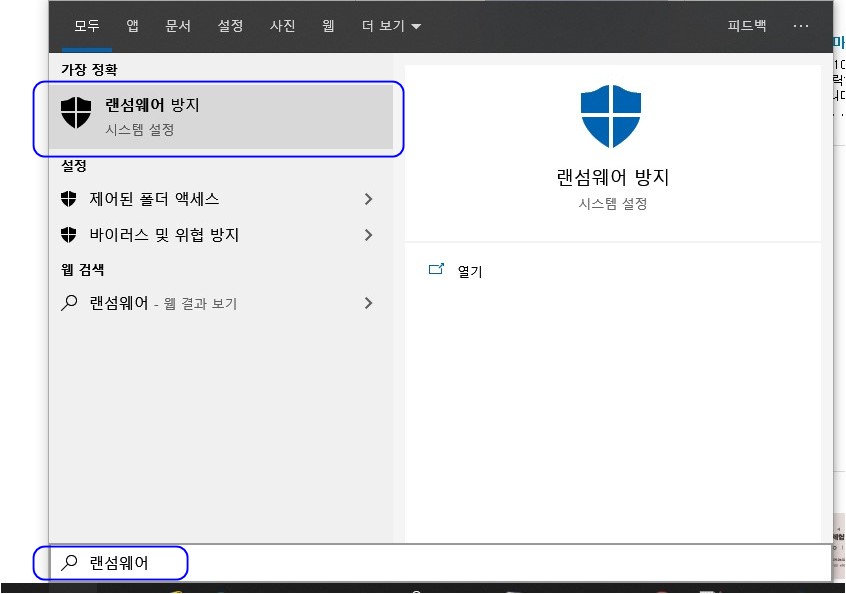This screenshot has width=846, height=594.
Task: Expand the 랜섬웨어 web search chevron
Action: pyautogui.click(x=369, y=303)
